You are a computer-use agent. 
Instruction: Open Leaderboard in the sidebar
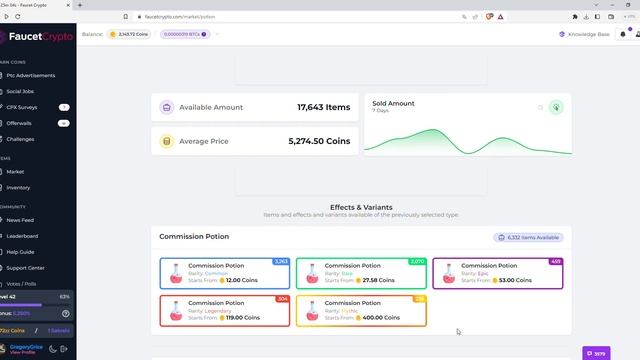tap(22, 236)
